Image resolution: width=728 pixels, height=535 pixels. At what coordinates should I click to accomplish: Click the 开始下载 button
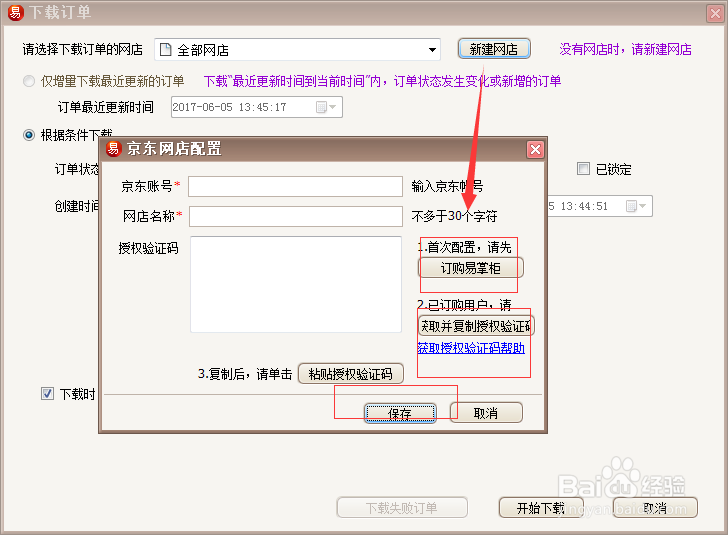click(541, 508)
